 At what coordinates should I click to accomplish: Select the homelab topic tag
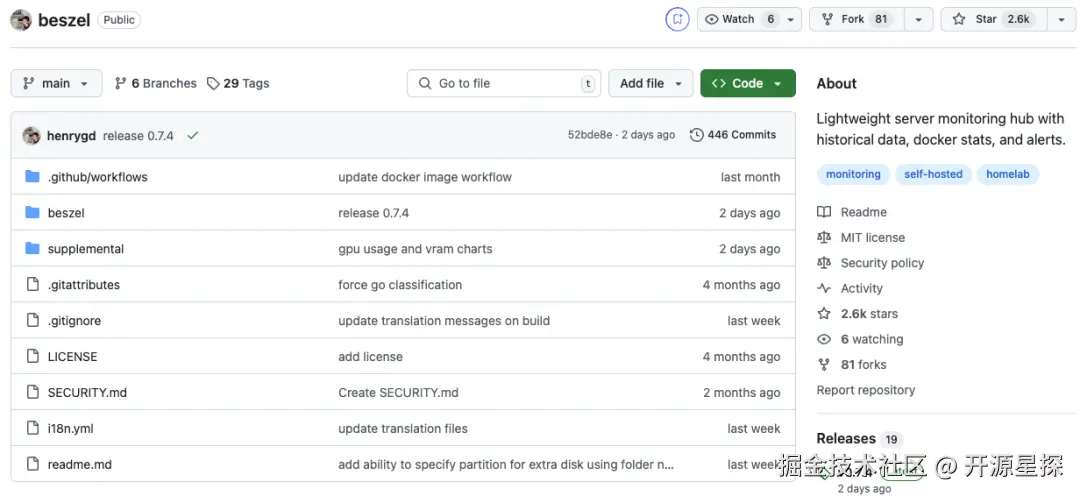tap(1008, 174)
